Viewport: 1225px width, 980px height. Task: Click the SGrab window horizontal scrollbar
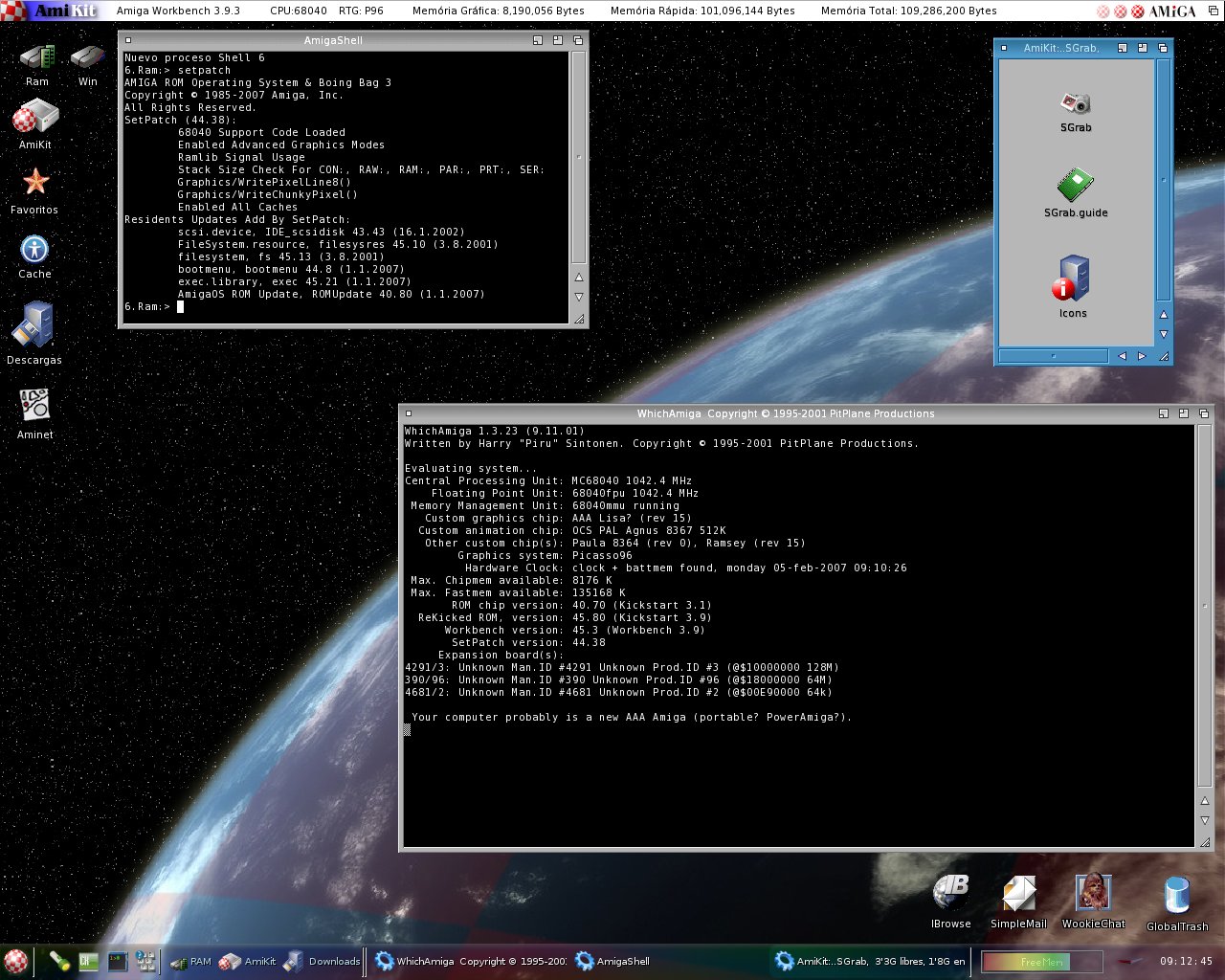[x=1054, y=356]
